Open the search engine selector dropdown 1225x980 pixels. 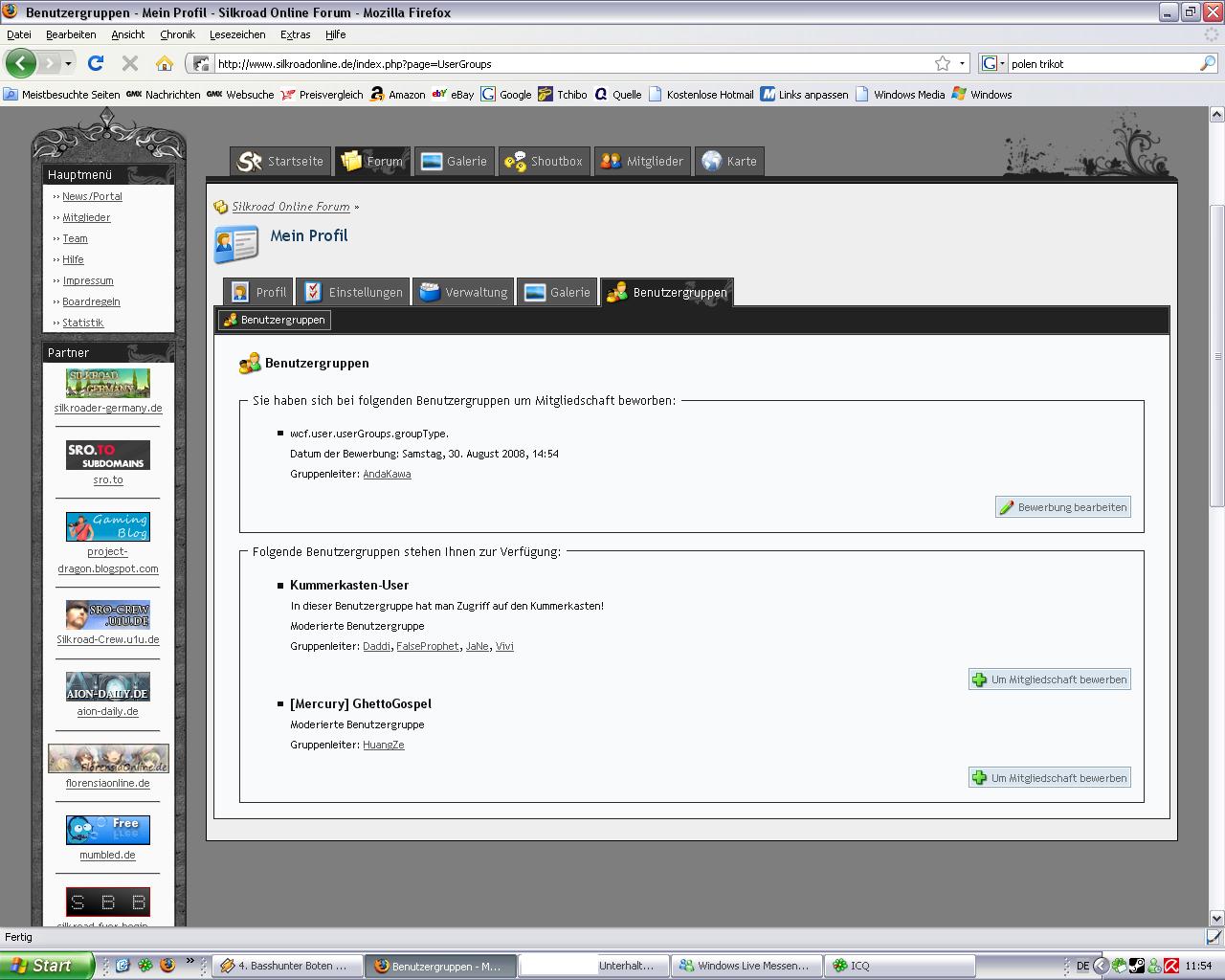point(994,64)
